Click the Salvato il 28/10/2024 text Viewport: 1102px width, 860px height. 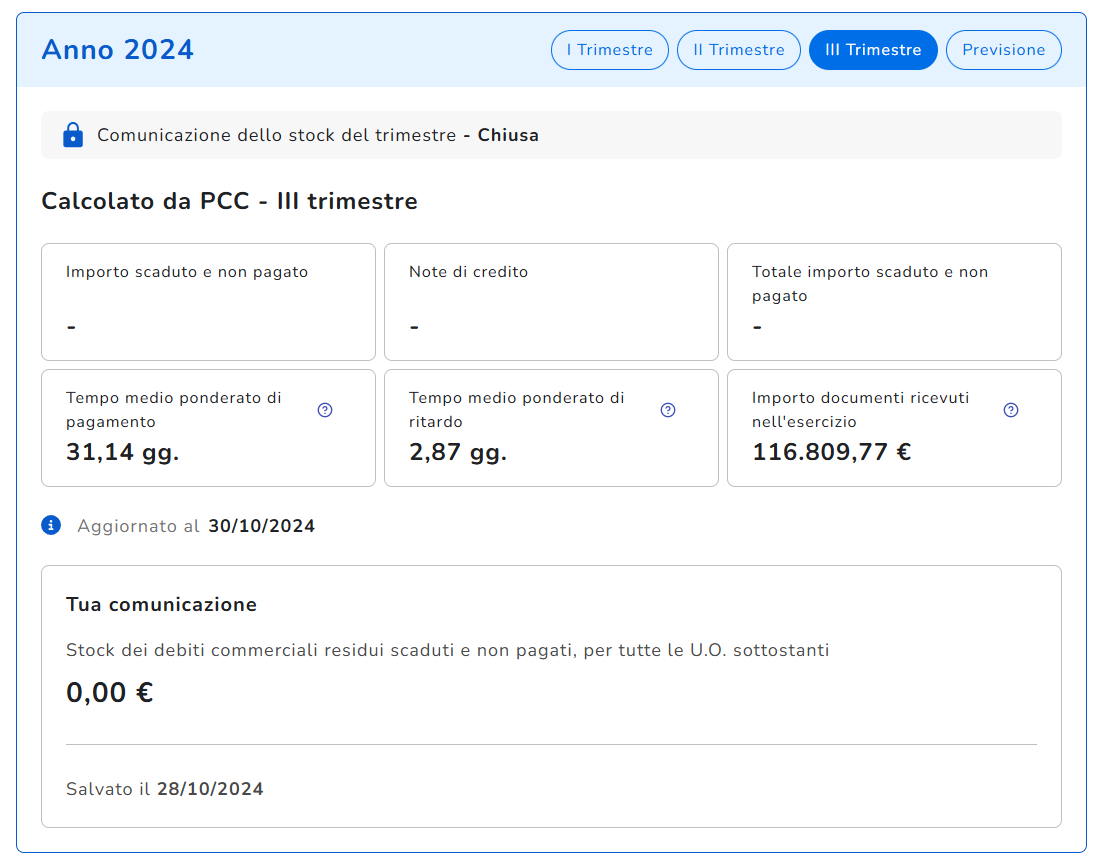[x=165, y=789]
